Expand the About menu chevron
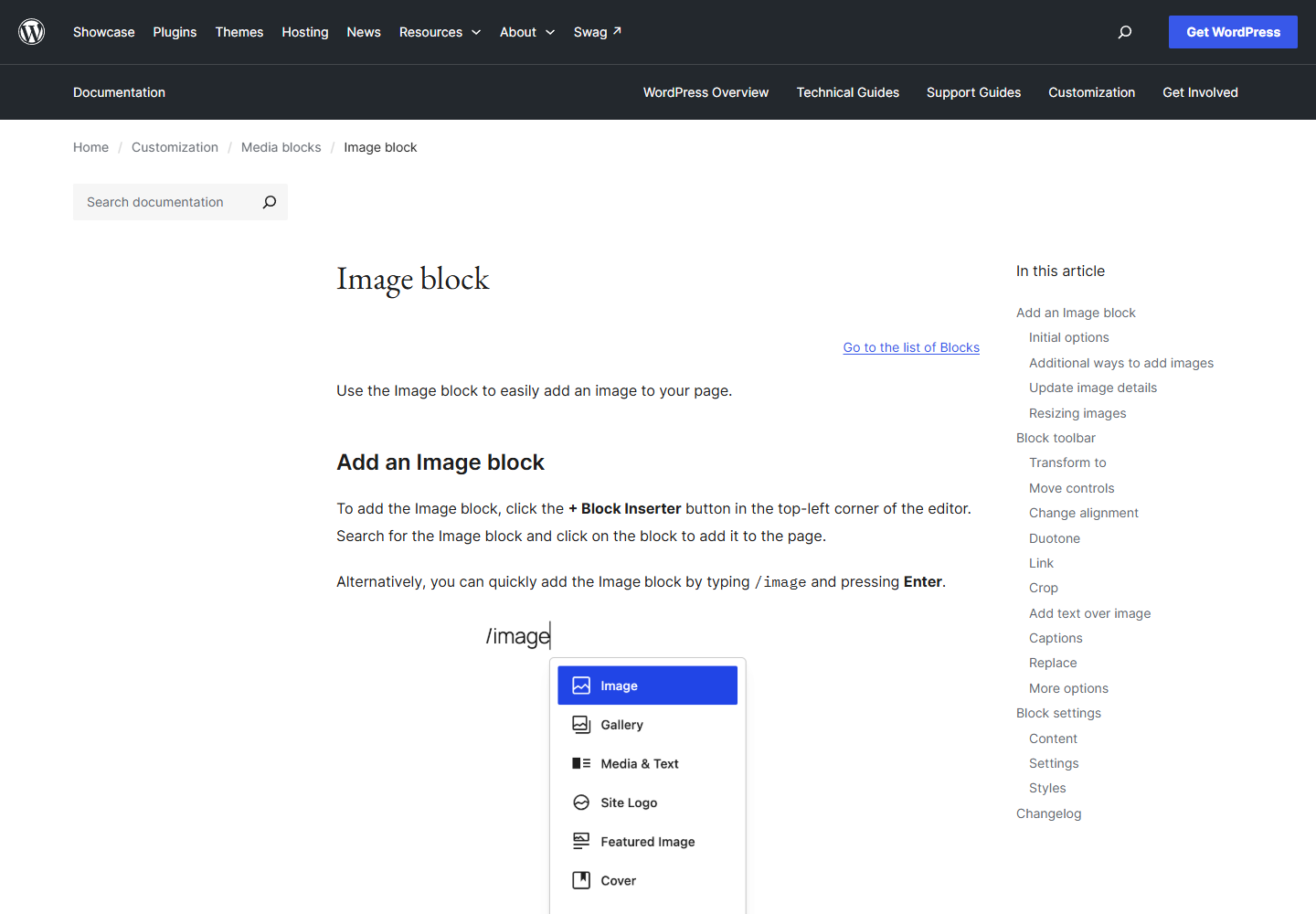This screenshot has height=914, width=1316. 550,32
